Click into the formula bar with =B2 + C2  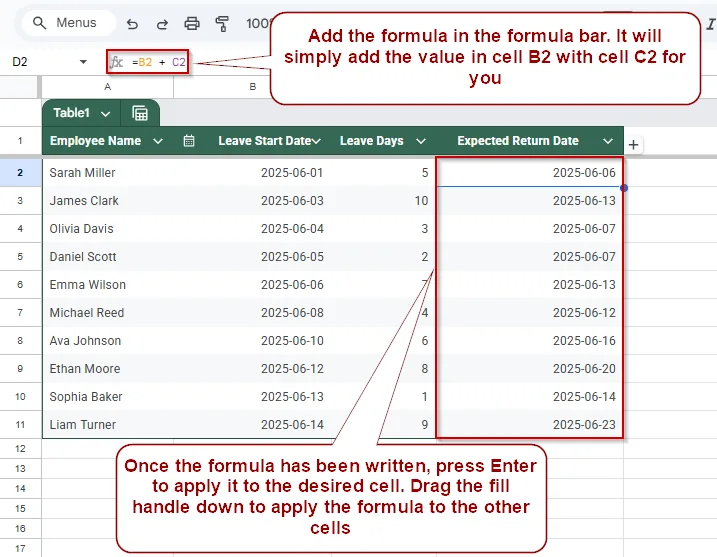click(x=148, y=62)
